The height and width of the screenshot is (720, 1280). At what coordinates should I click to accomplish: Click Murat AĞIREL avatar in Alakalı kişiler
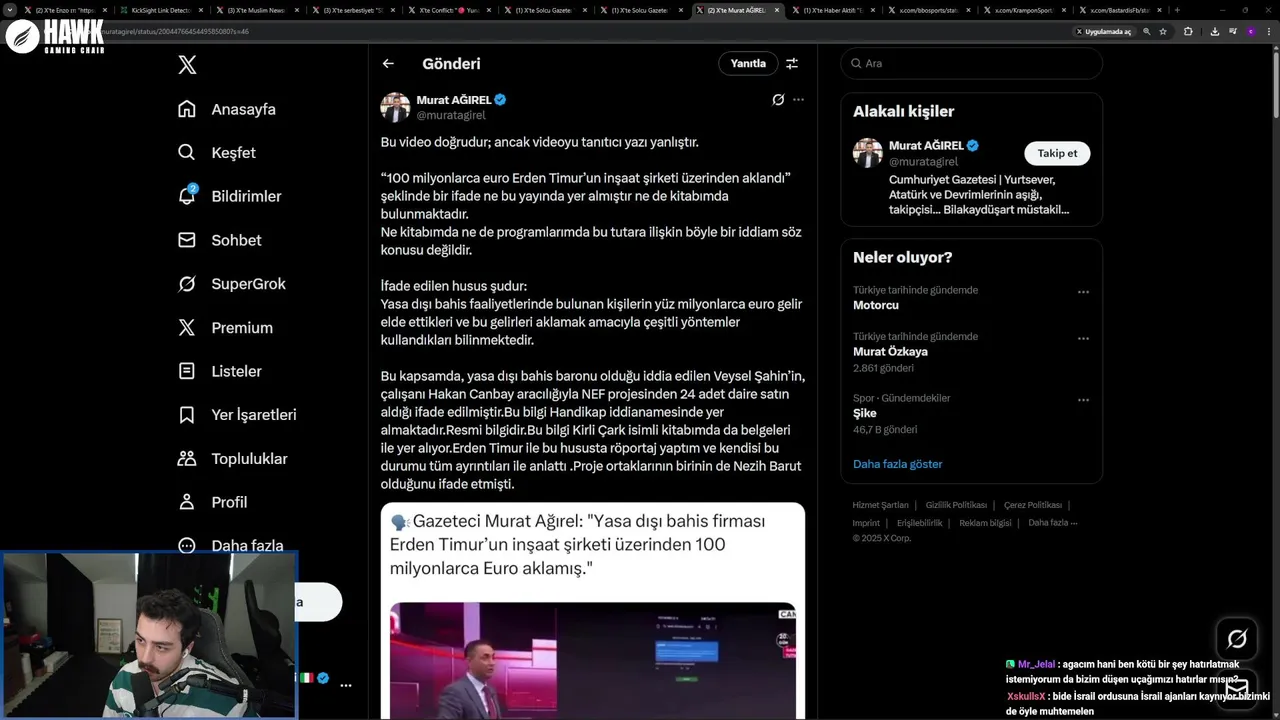point(868,153)
